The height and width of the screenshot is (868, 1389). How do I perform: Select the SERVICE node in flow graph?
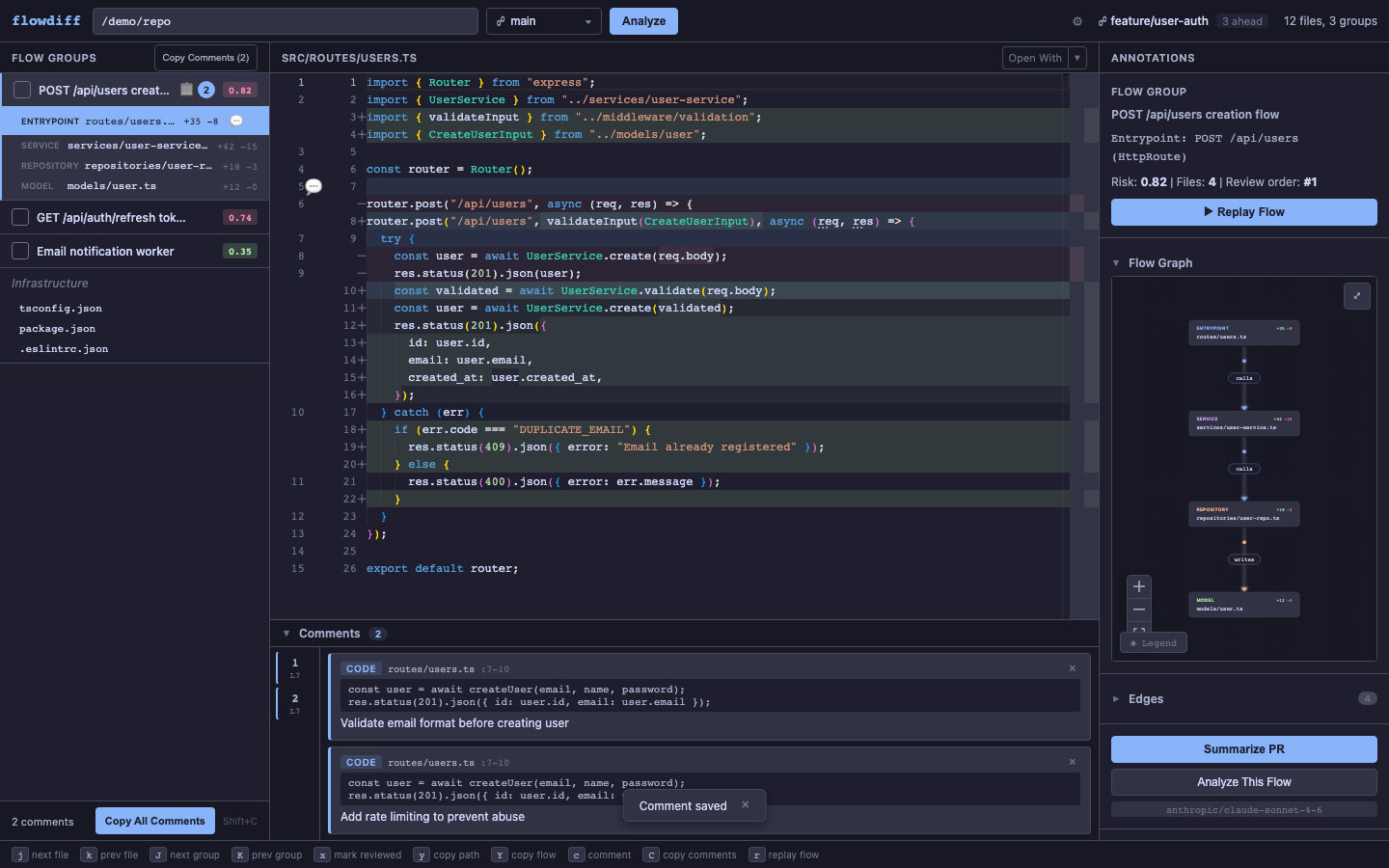coord(1244,423)
